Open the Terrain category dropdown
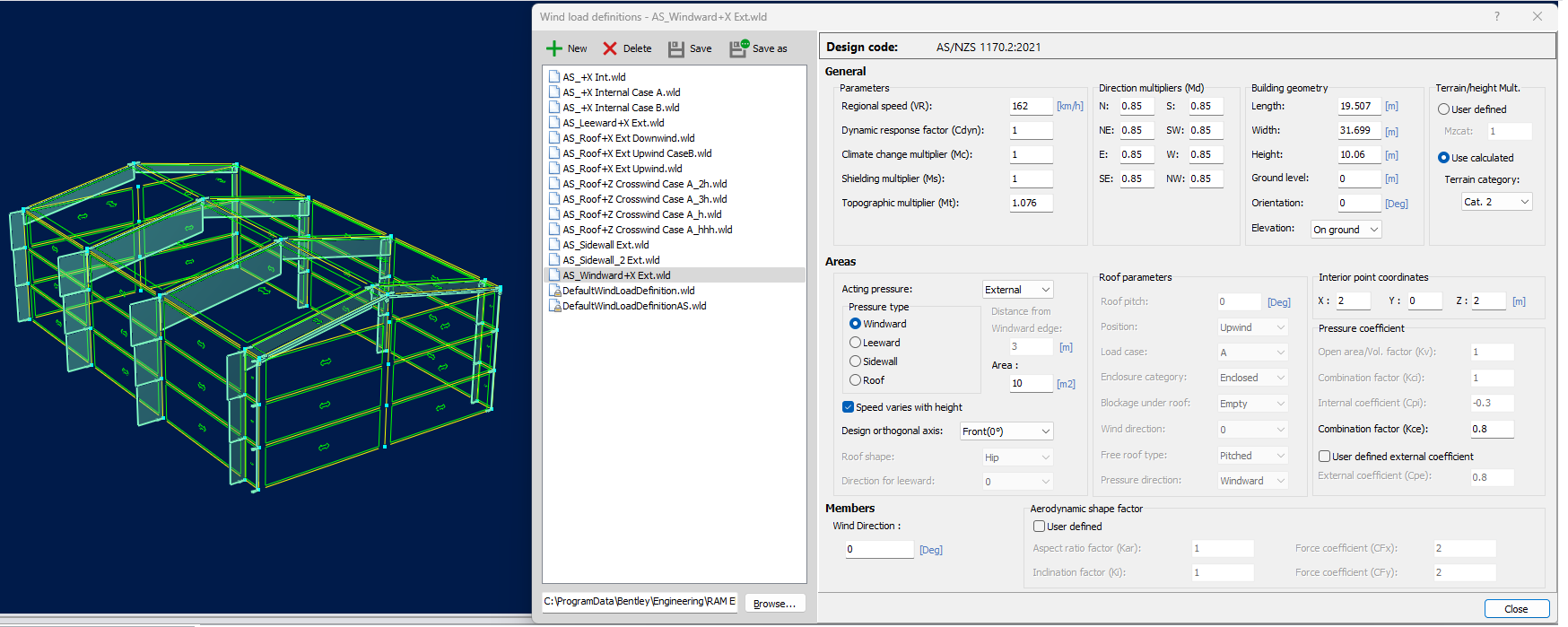Viewport: 1568px width, 627px height. (1496, 202)
